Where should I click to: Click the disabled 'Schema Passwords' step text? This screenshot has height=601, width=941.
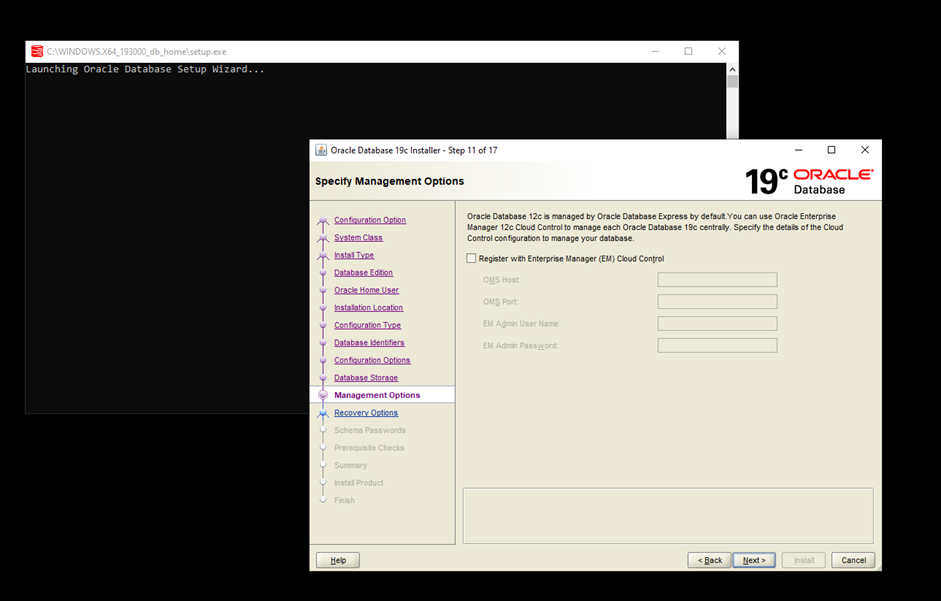(370, 430)
